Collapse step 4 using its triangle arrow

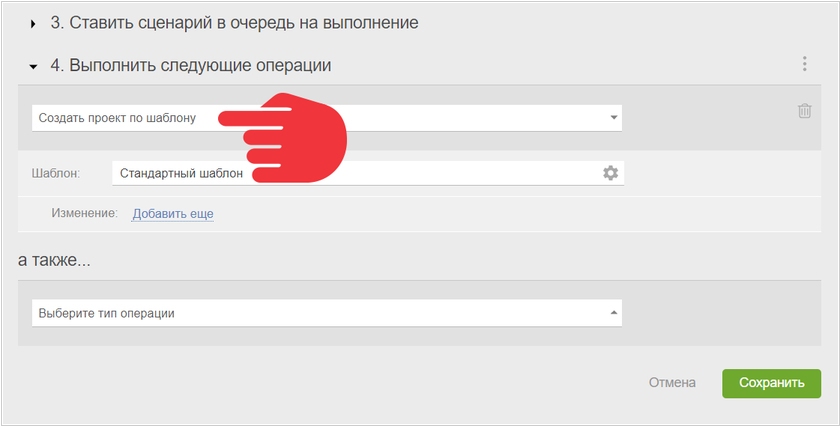[x=33, y=67]
